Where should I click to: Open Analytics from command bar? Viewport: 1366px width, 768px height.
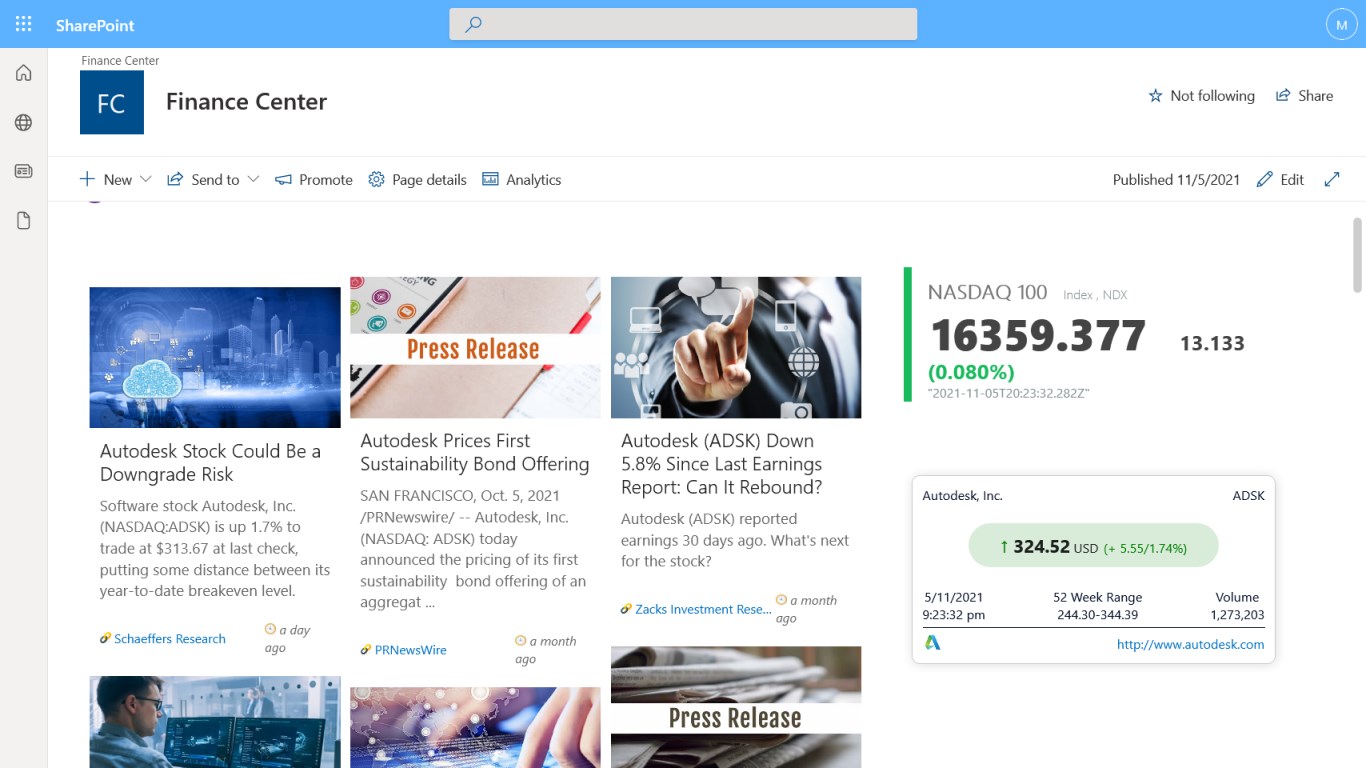521,179
